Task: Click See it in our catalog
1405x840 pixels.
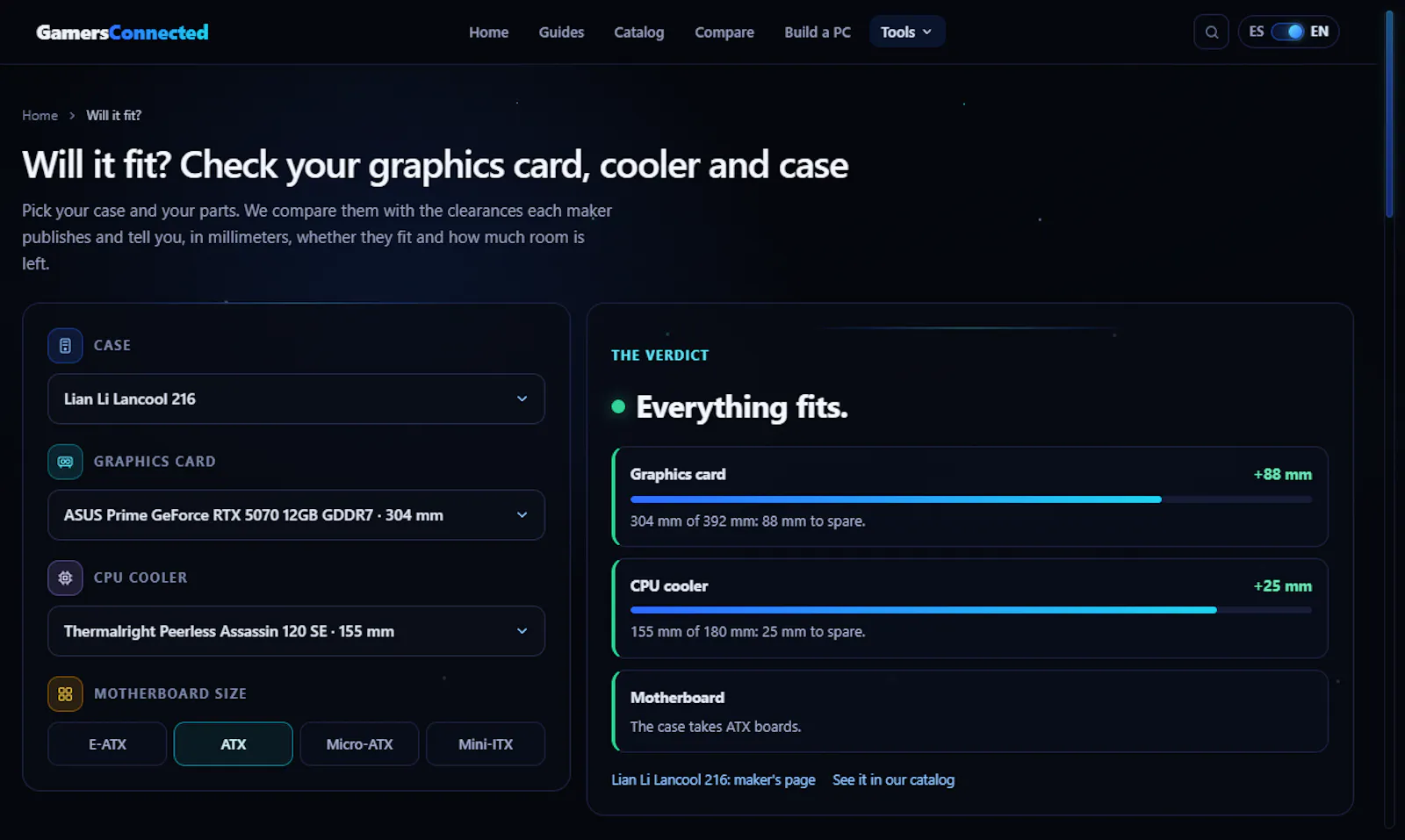Action: (x=893, y=779)
